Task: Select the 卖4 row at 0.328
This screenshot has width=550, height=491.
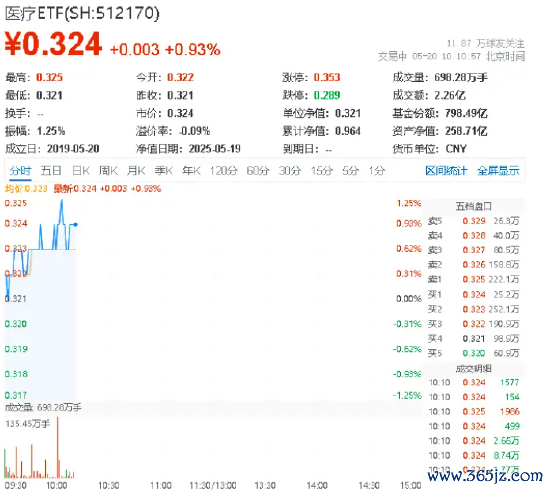Action: pos(473,235)
